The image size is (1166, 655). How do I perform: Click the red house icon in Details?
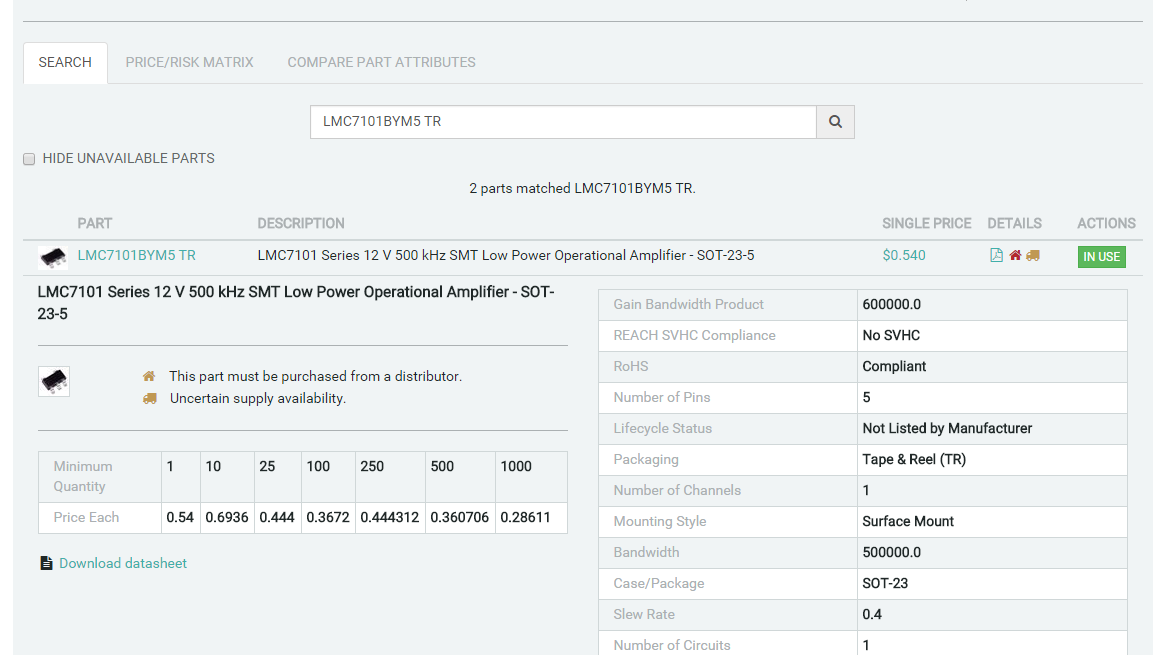[x=1015, y=256]
